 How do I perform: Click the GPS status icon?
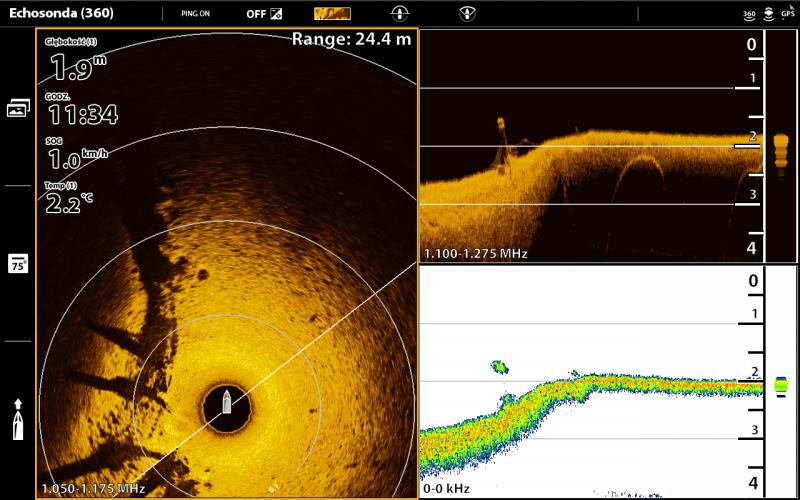[788, 14]
